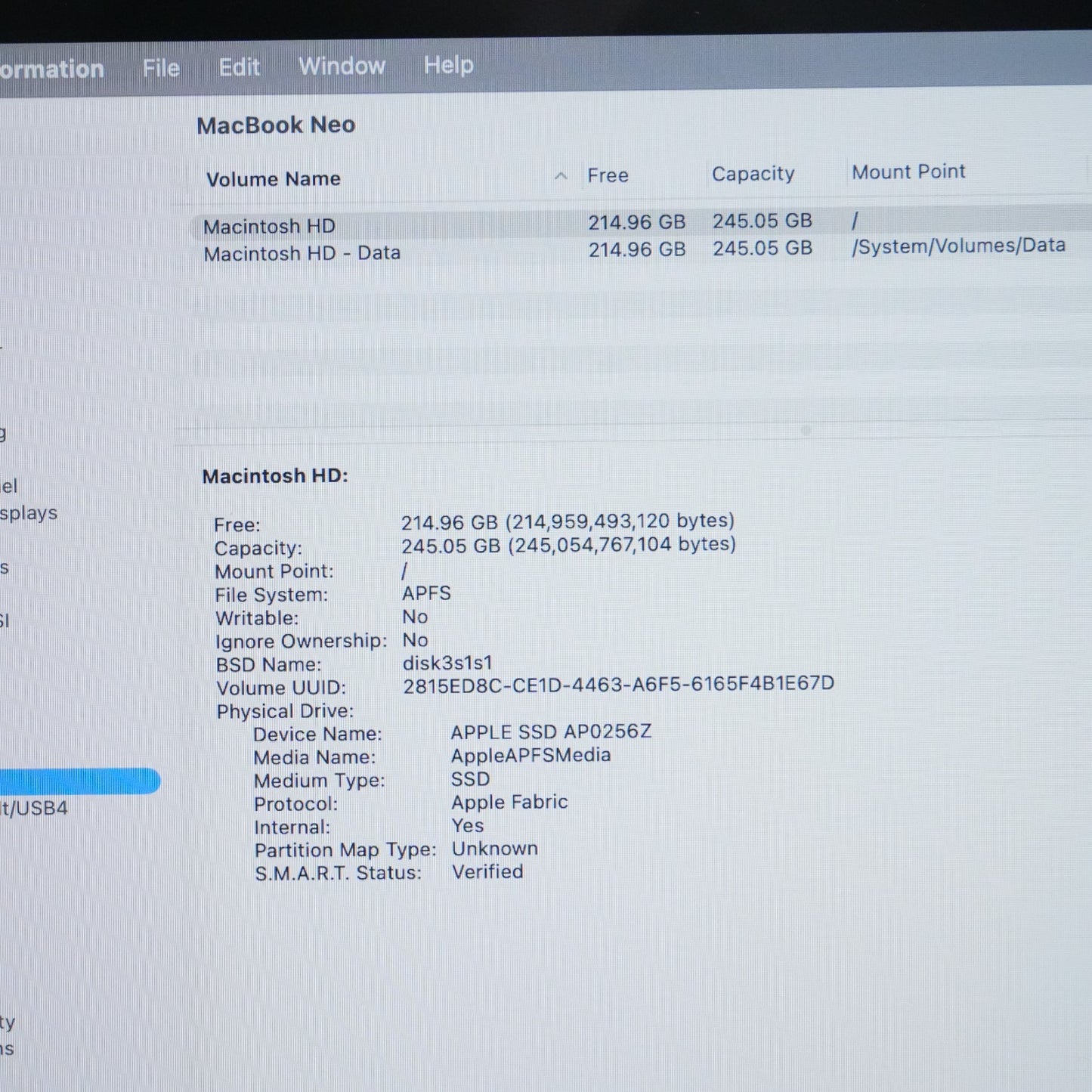This screenshot has height=1092, width=1092.
Task: Click the /System/Volumes/Data mount point cell
Action: pos(958,246)
